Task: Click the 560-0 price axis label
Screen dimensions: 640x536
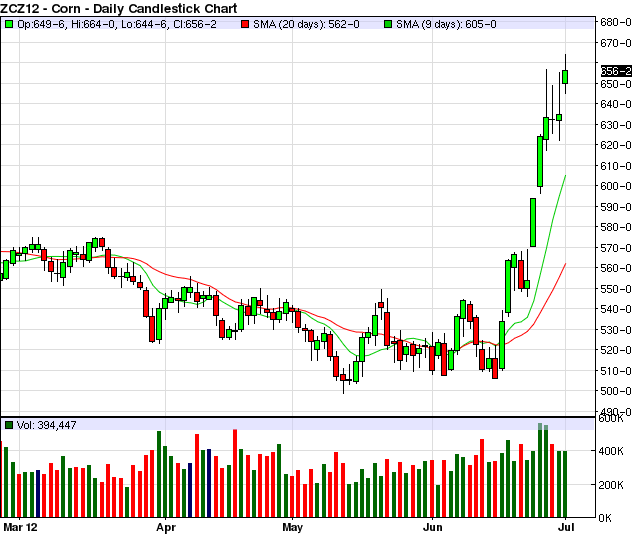Action: point(616,268)
